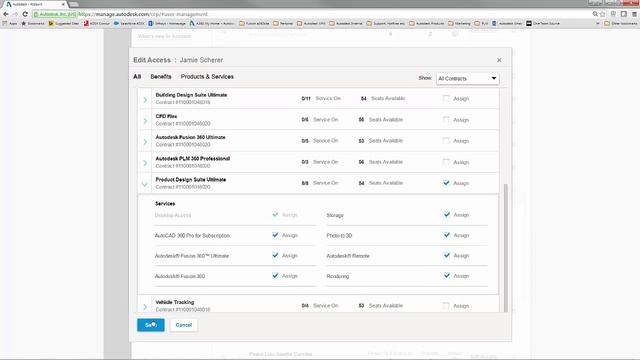The image size is (640, 360).
Task: Reload the page with refresh icon
Action: 25,14
